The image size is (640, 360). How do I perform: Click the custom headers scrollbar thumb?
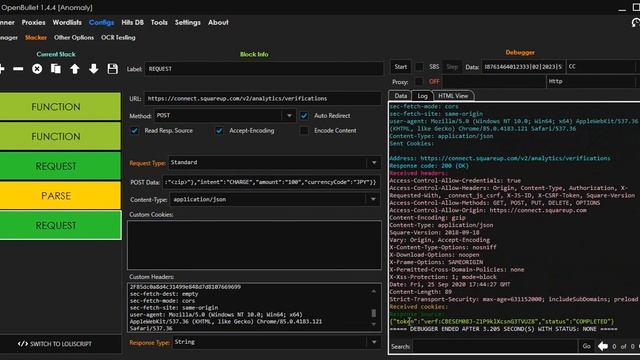click(x=373, y=313)
